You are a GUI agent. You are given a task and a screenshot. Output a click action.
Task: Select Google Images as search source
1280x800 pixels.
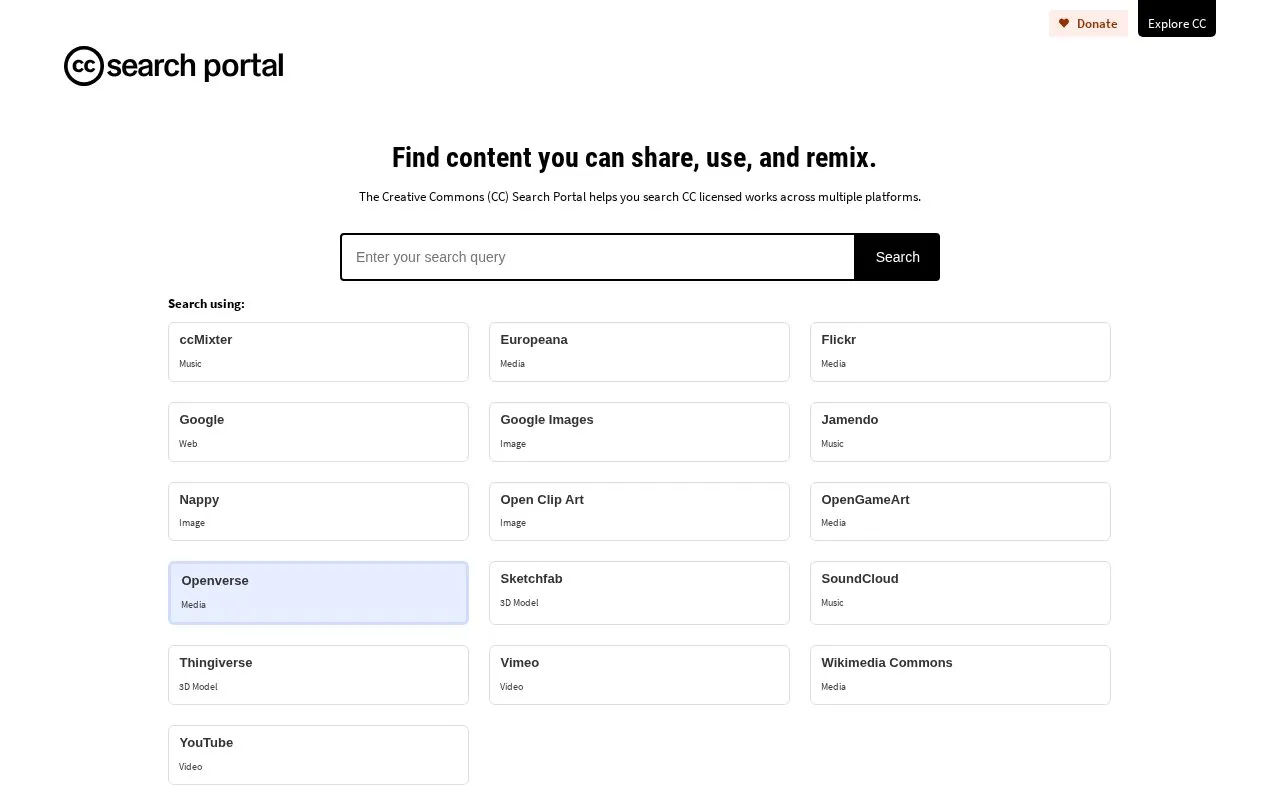pos(639,432)
